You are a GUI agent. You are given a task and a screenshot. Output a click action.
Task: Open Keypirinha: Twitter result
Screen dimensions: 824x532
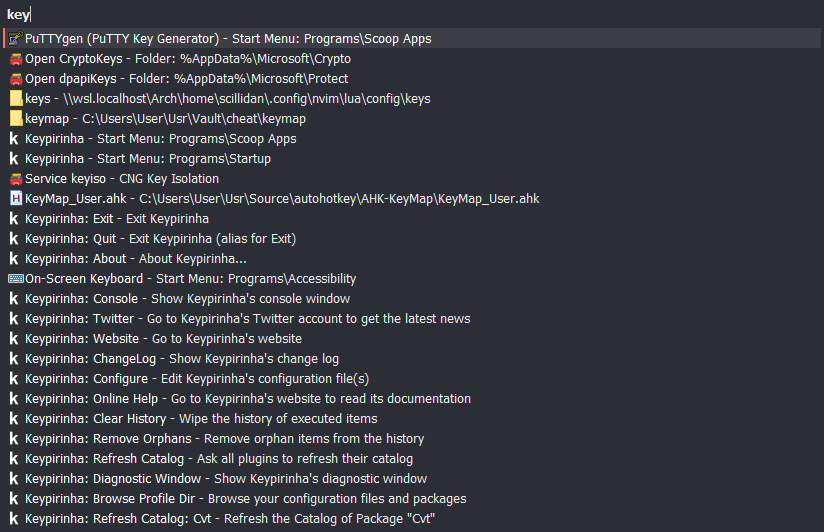(412, 319)
